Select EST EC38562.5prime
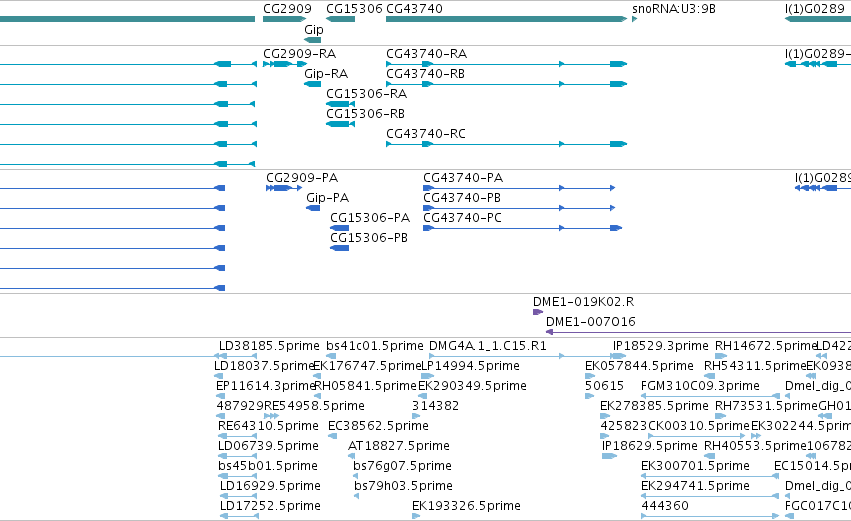 (x=378, y=427)
